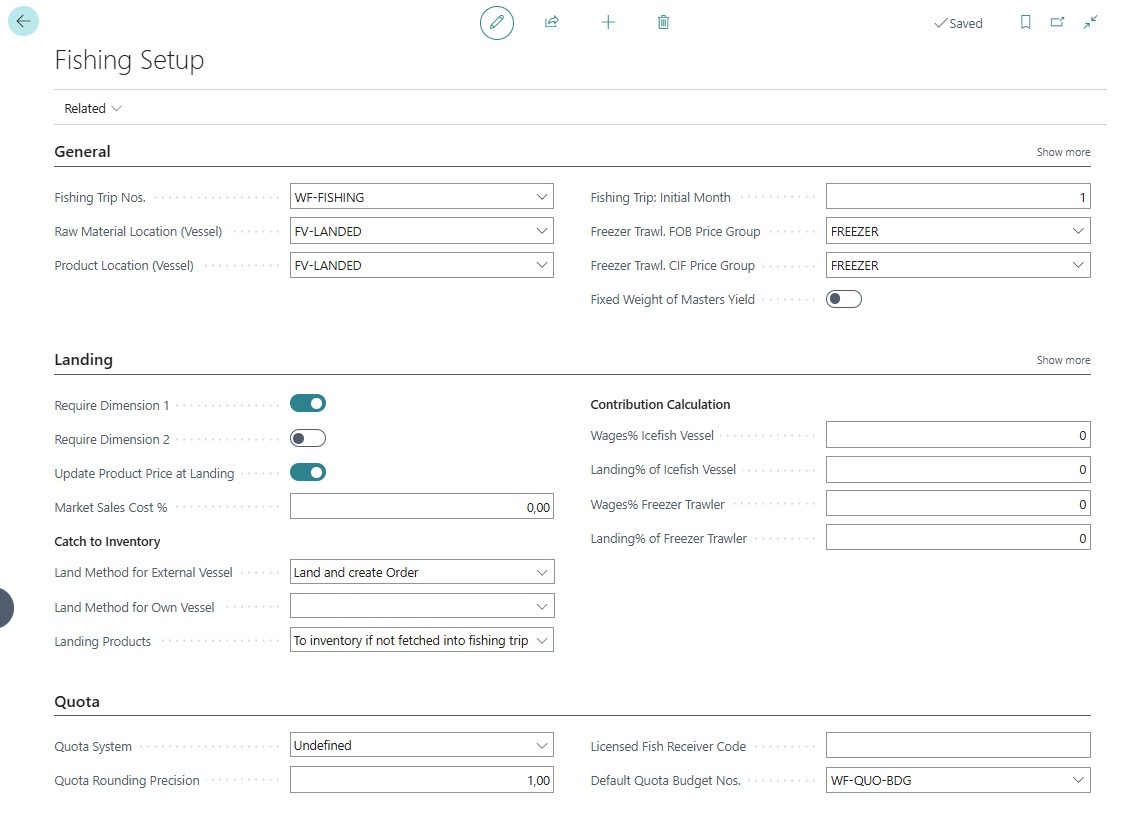1123x814 pixels.
Task: Open the share icon
Action: 551,22
